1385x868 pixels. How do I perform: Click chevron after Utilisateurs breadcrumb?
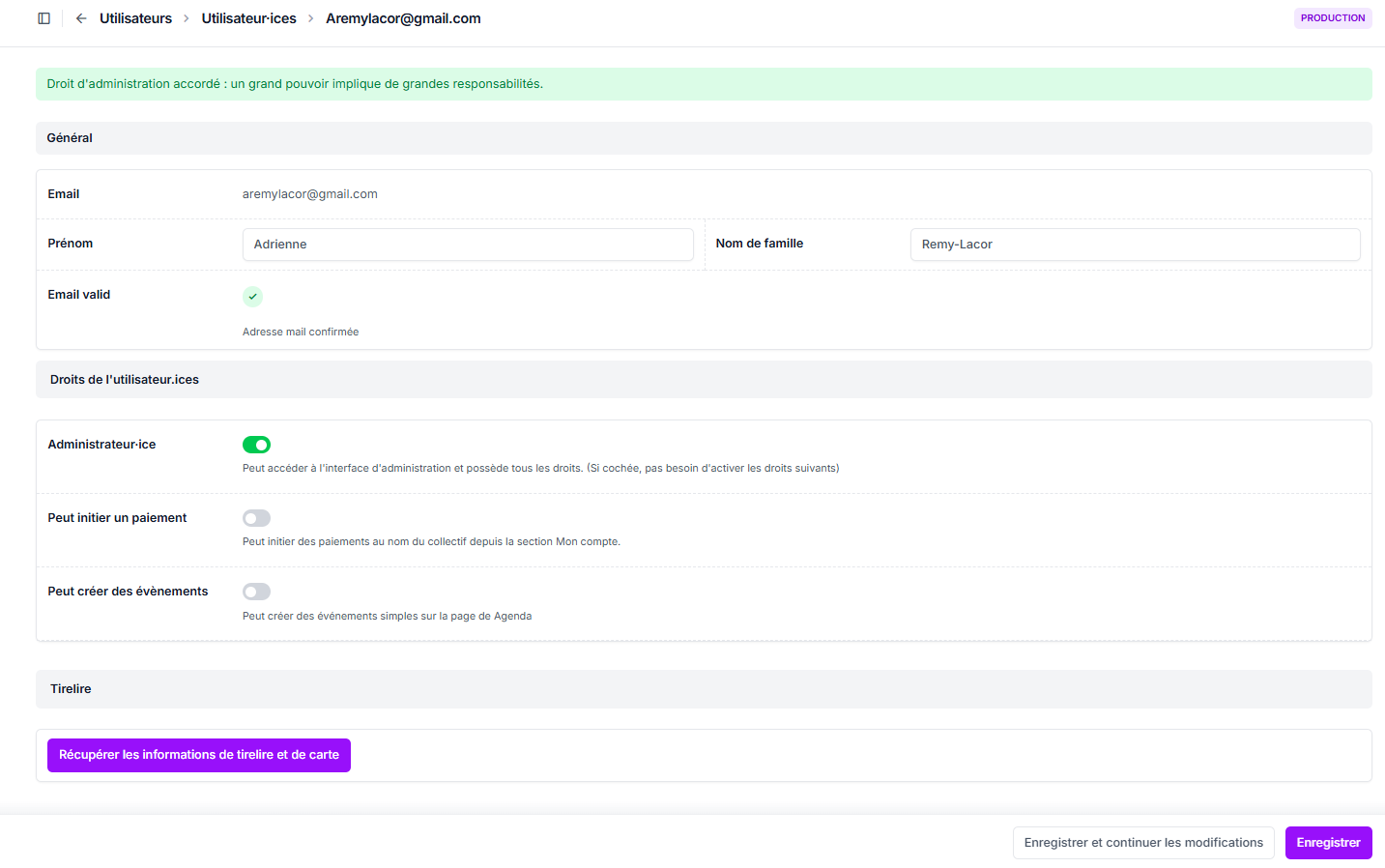(x=187, y=18)
